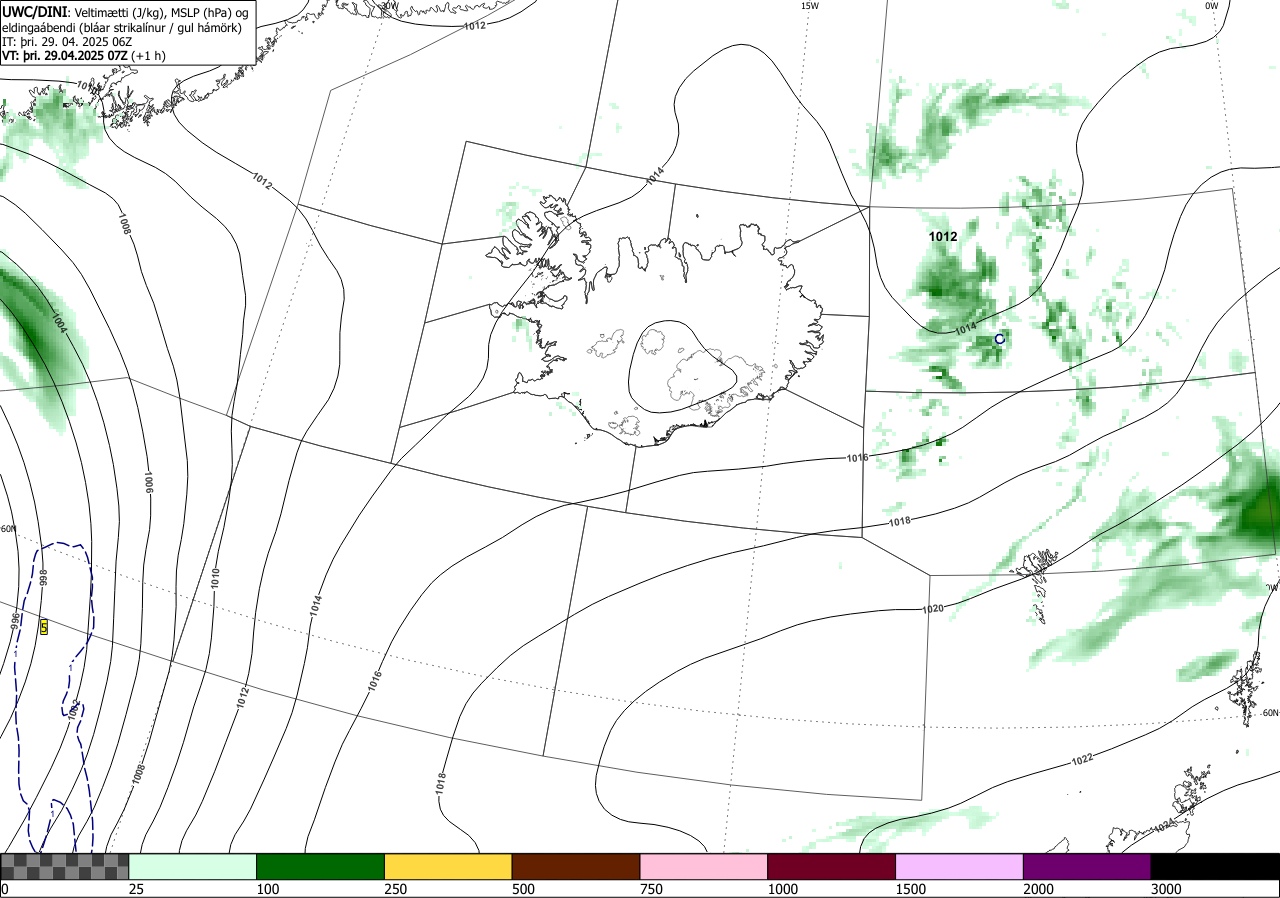Viewport: 1280px width, 898px height.
Task: Click the legend value 2000
Action: (1039, 889)
